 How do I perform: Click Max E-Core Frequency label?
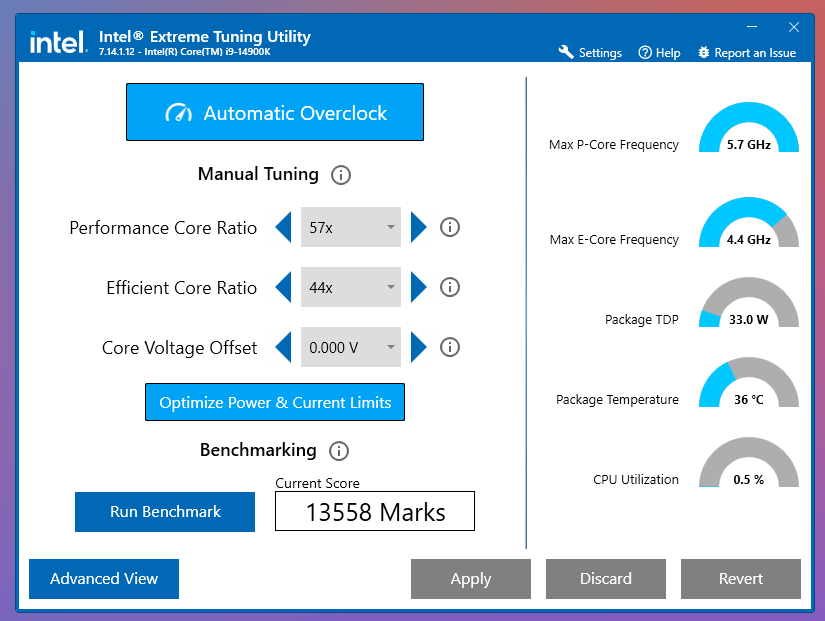615,240
